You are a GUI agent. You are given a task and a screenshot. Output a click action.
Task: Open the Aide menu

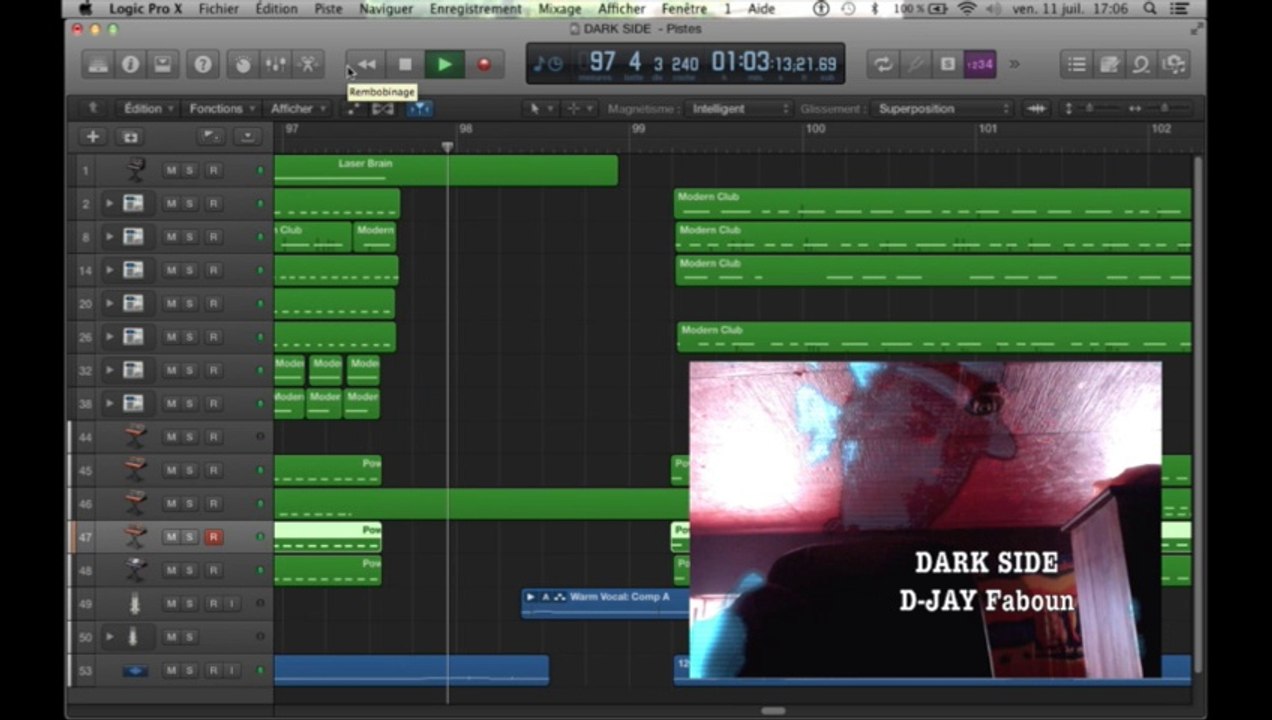click(x=761, y=9)
